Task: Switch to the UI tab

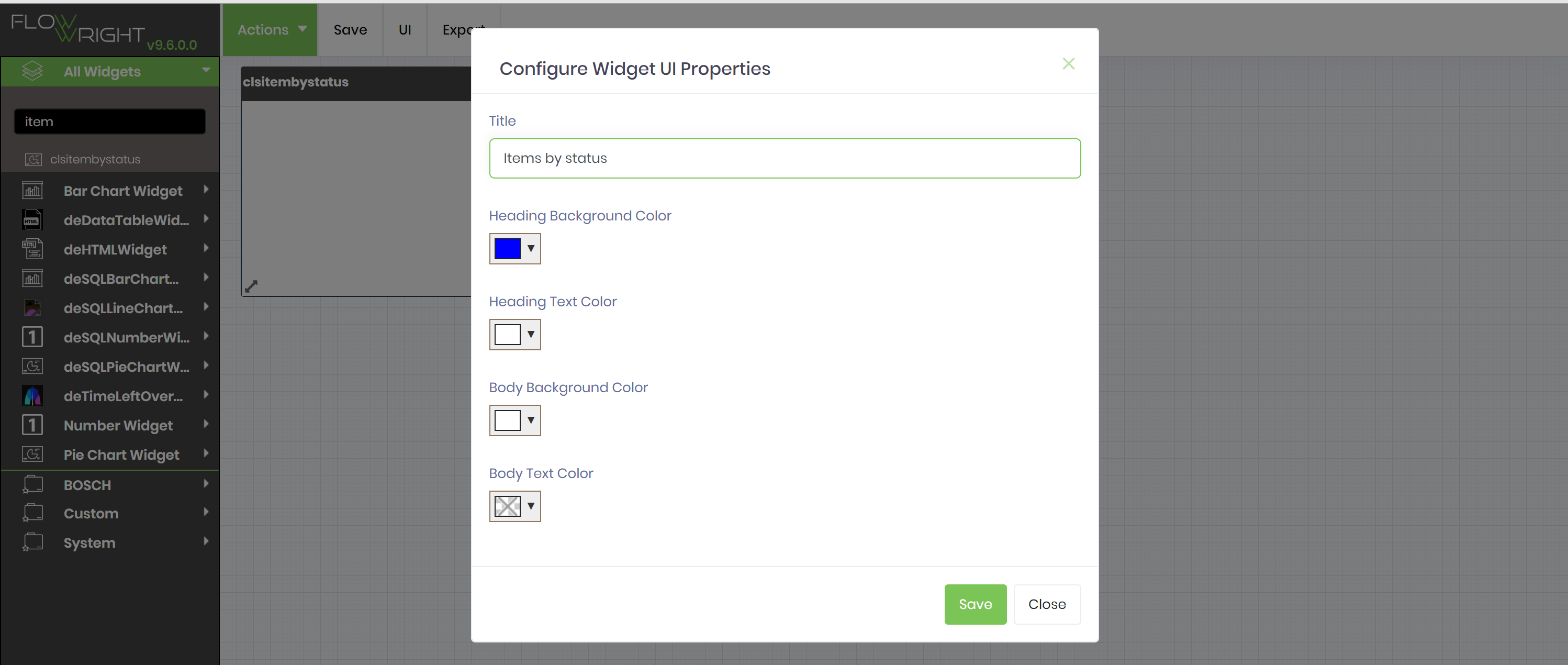Action: (x=405, y=29)
